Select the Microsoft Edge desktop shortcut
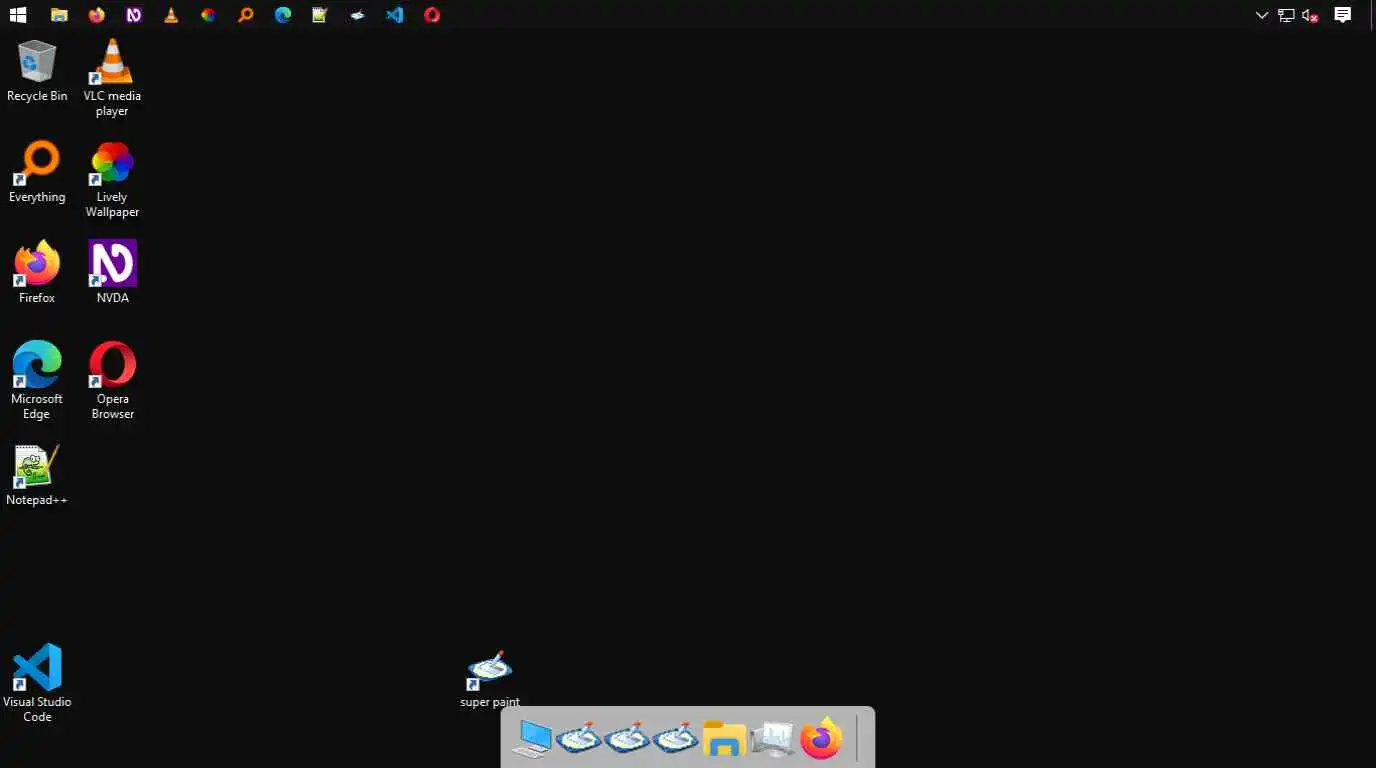This screenshot has width=1376, height=768. click(x=37, y=380)
